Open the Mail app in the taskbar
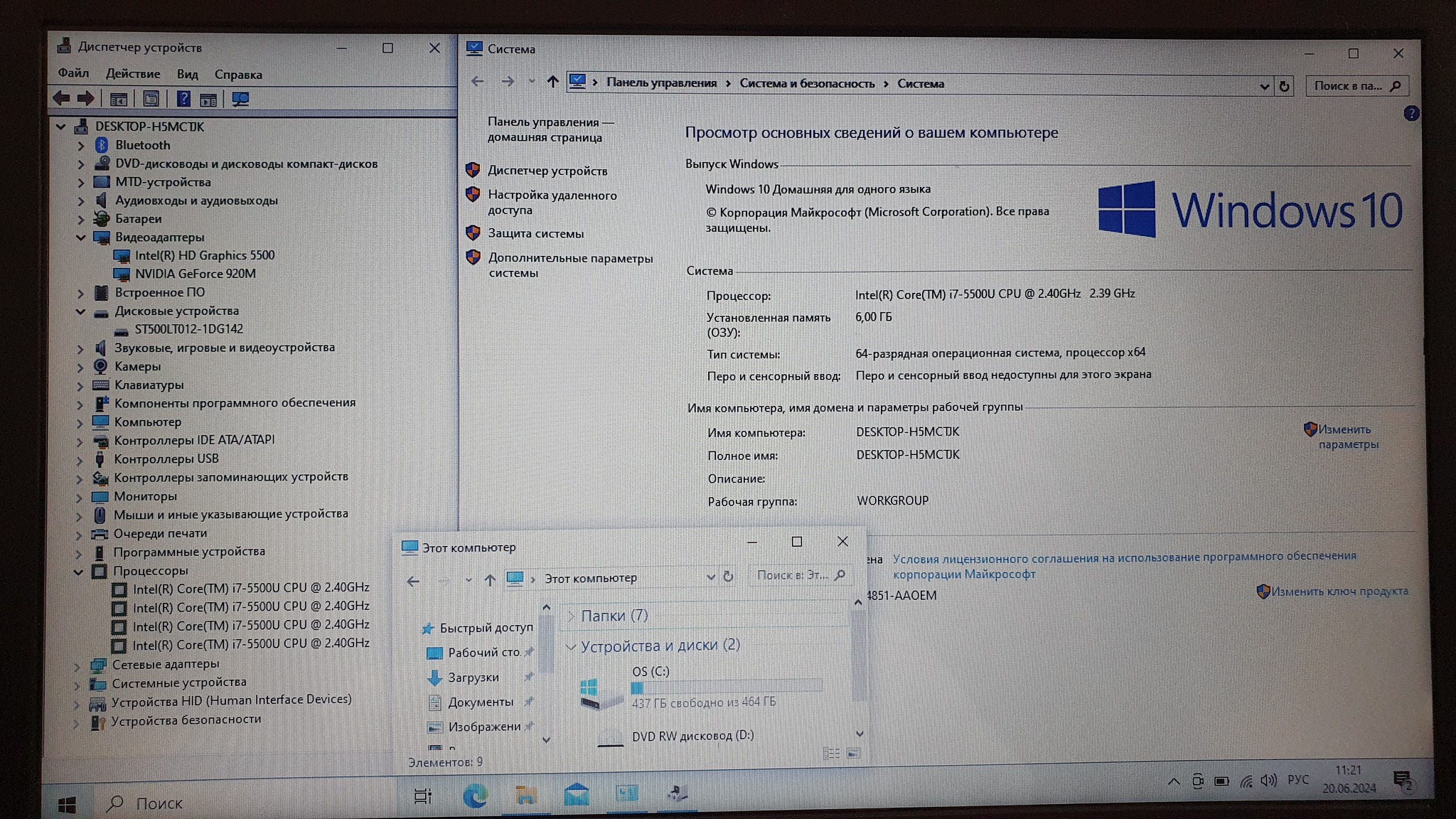1456x819 pixels. click(576, 794)
